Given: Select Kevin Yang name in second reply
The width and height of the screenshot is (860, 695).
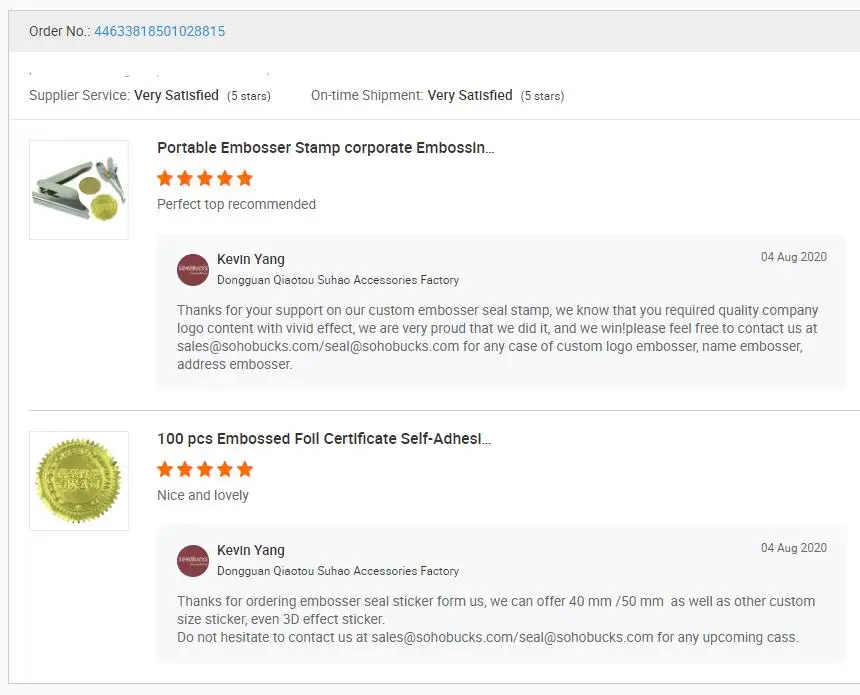Looking at the screenshot, I should point(251,550).
